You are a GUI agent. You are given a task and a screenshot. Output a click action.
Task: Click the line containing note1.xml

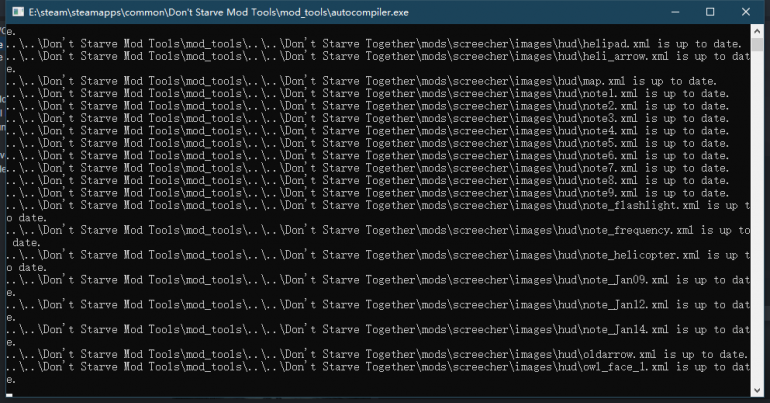[367, 93]
